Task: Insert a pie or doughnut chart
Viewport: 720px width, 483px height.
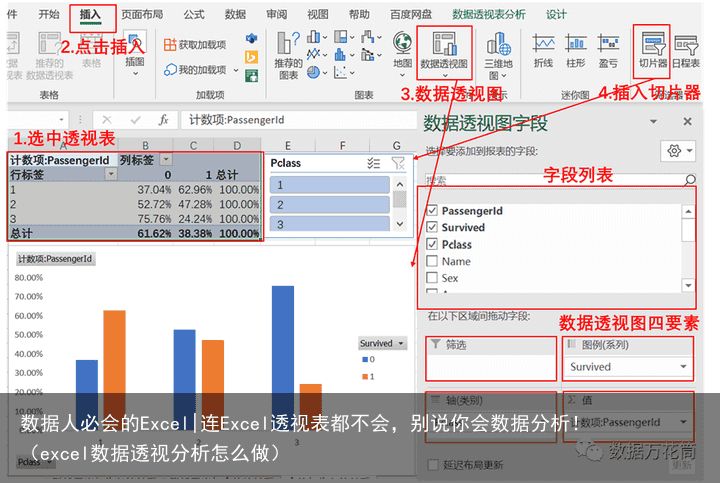Action: 317,72
